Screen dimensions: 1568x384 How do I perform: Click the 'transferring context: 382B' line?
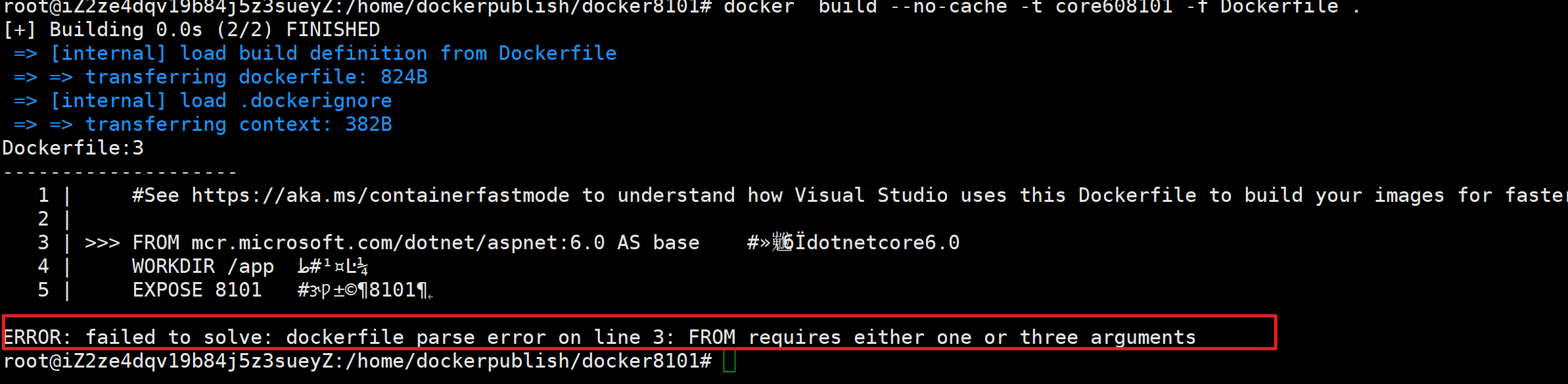(239, 124)
